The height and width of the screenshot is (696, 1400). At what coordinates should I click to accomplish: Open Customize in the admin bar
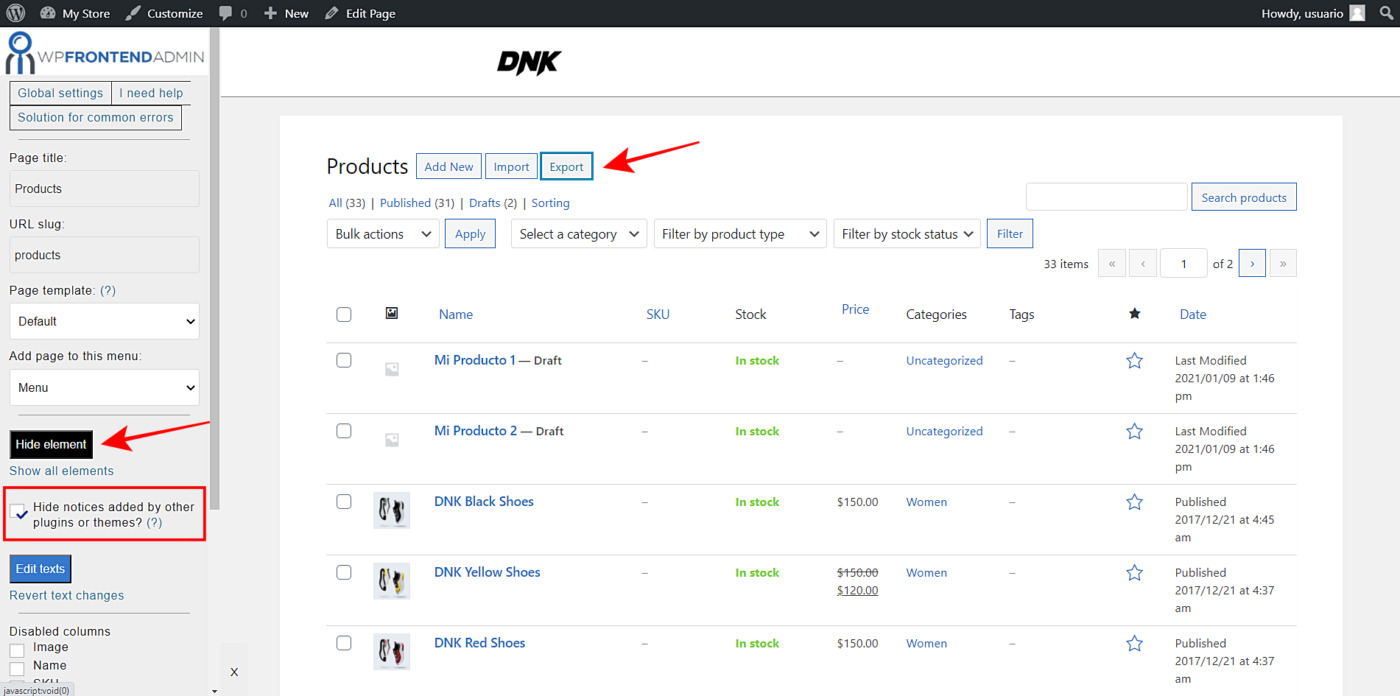click(164, 13)
